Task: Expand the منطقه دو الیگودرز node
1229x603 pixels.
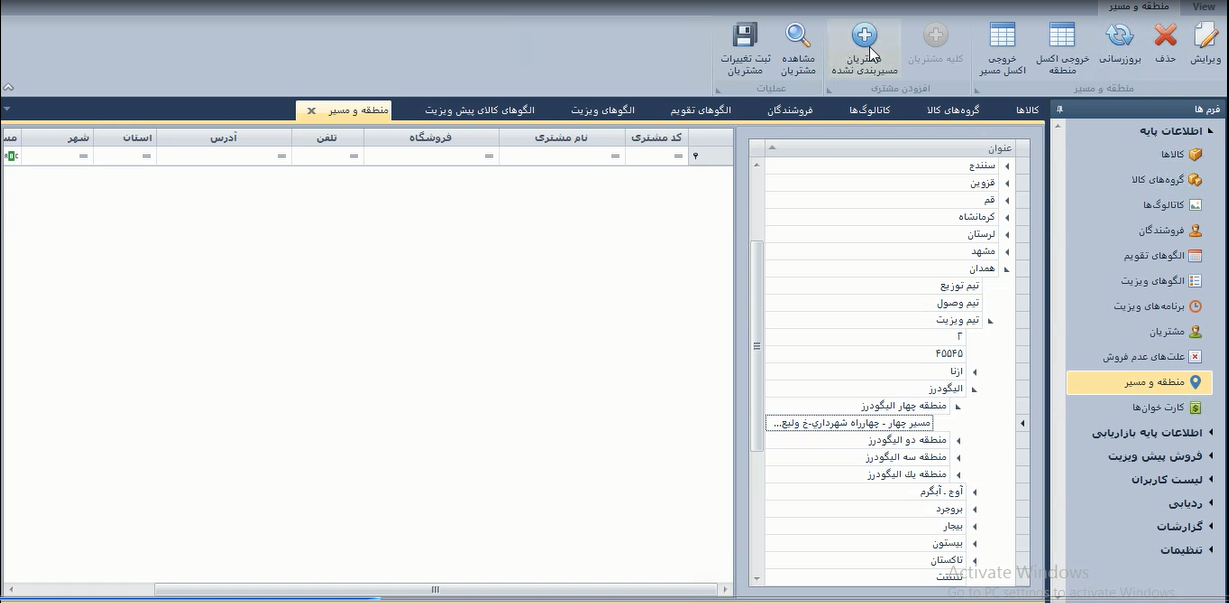Action: point(957,440)
